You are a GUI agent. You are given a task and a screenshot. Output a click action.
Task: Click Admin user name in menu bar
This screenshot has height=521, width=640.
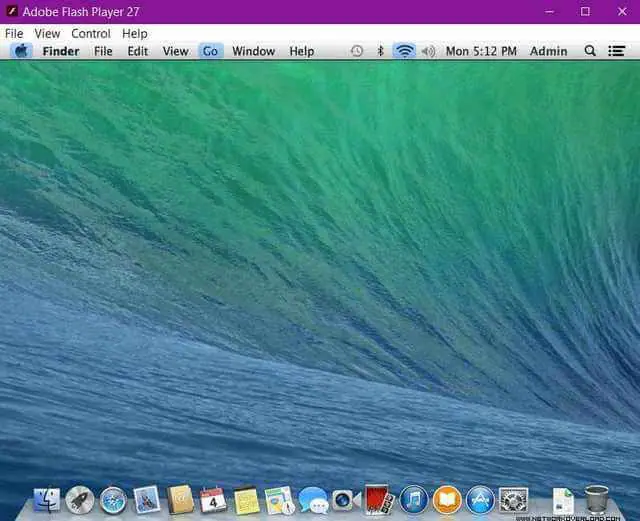coord(549,51)
